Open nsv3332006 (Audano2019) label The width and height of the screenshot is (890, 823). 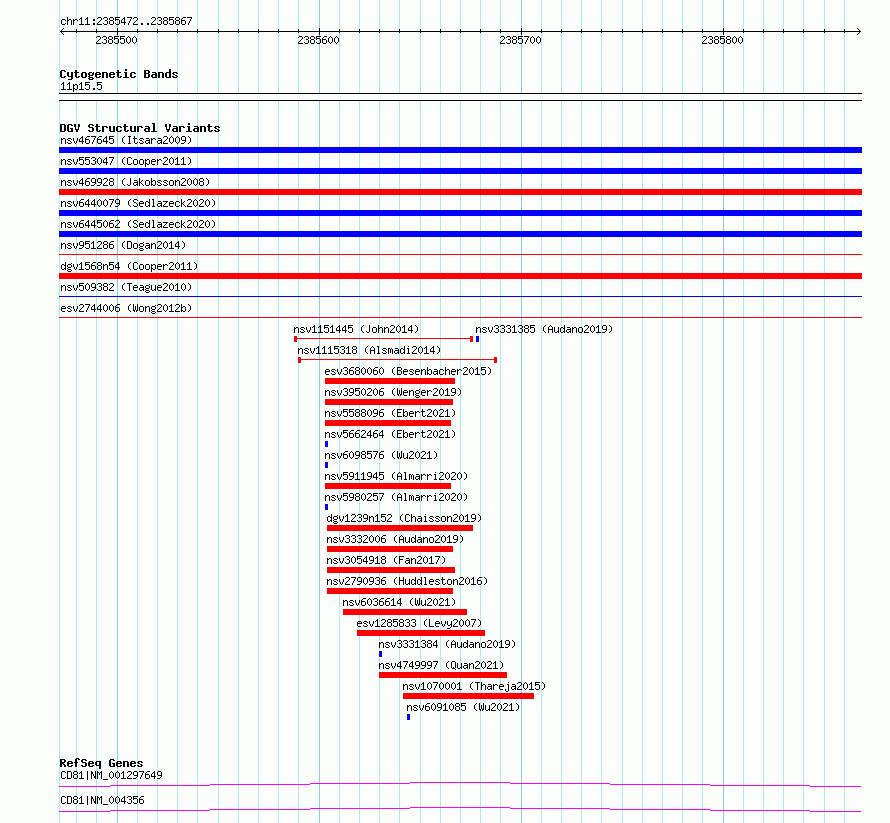[x=395, y=539]
